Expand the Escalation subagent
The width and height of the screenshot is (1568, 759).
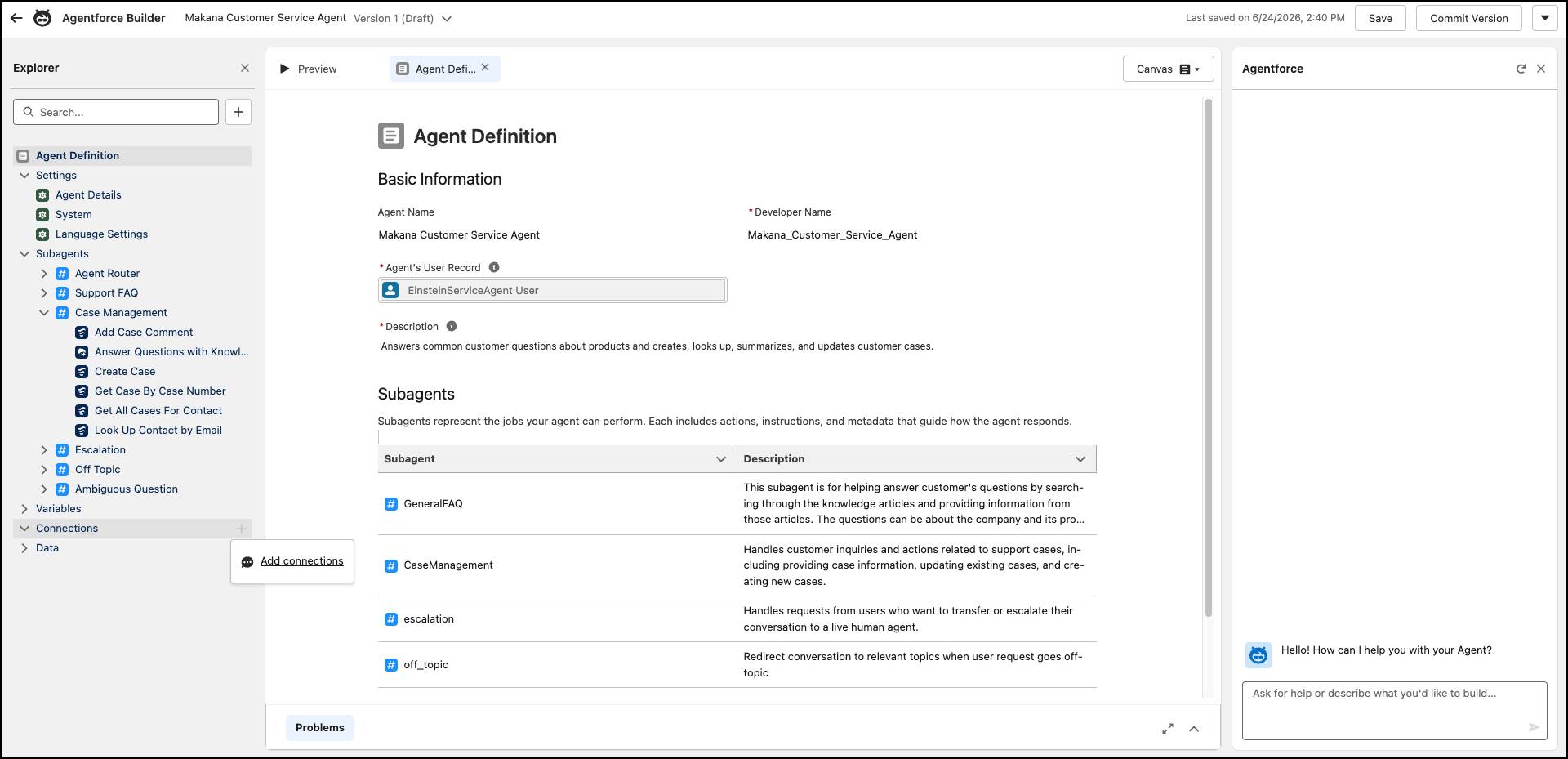[44, 450]
